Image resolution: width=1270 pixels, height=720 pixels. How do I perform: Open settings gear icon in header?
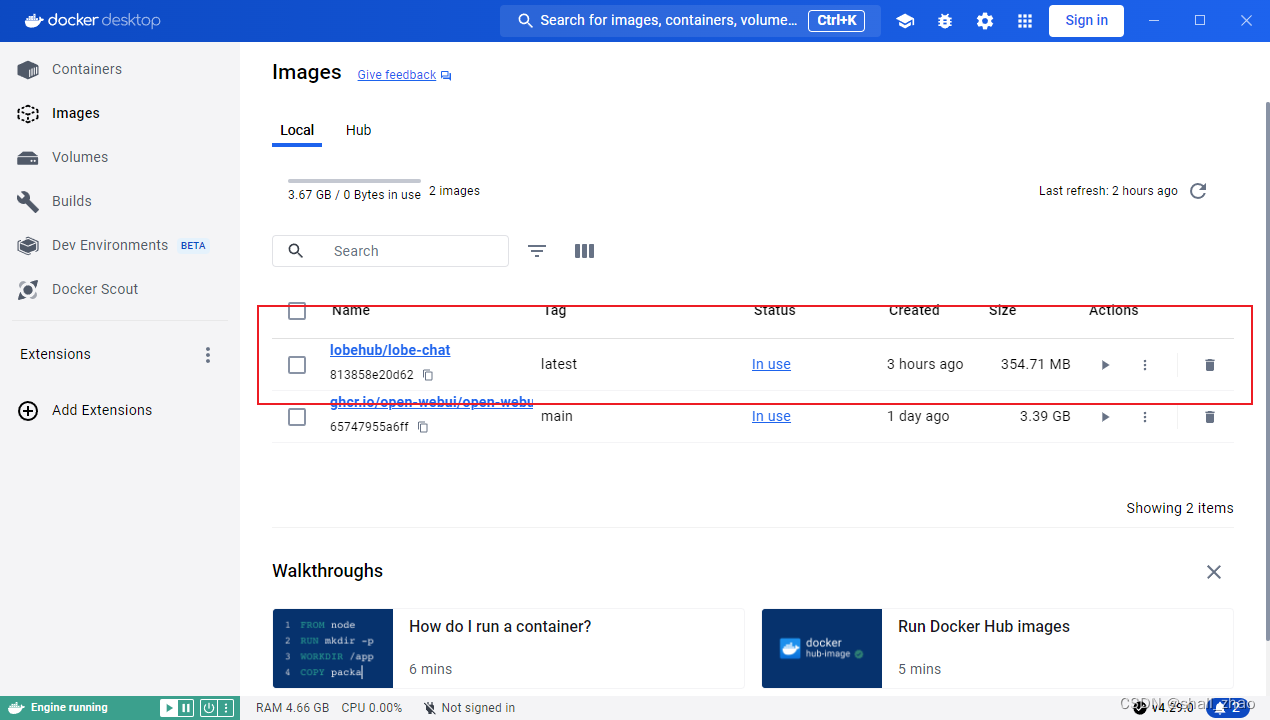tap(985, 21)
